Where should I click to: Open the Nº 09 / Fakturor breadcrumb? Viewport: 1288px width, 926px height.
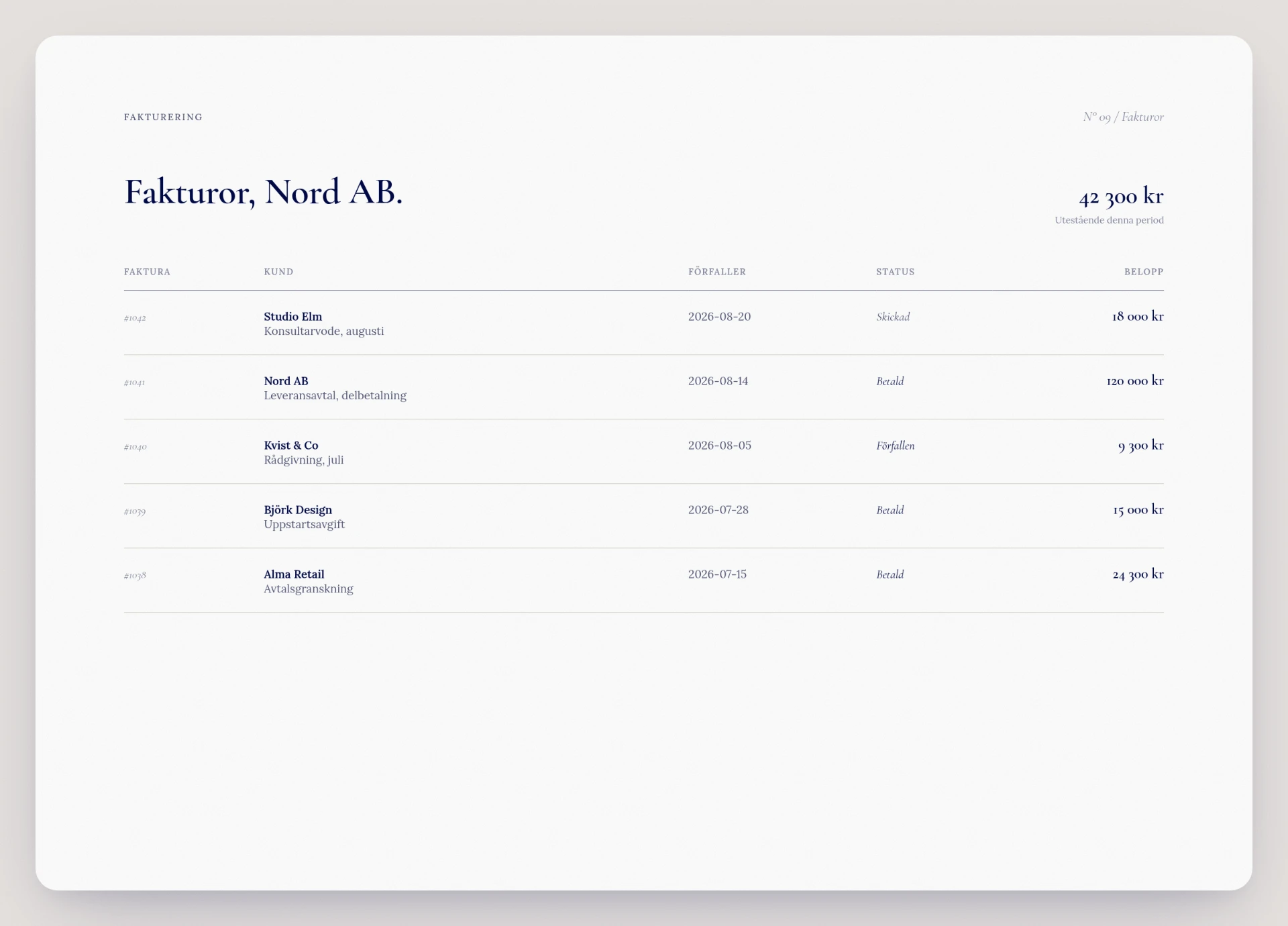(x=1123, y=117)
